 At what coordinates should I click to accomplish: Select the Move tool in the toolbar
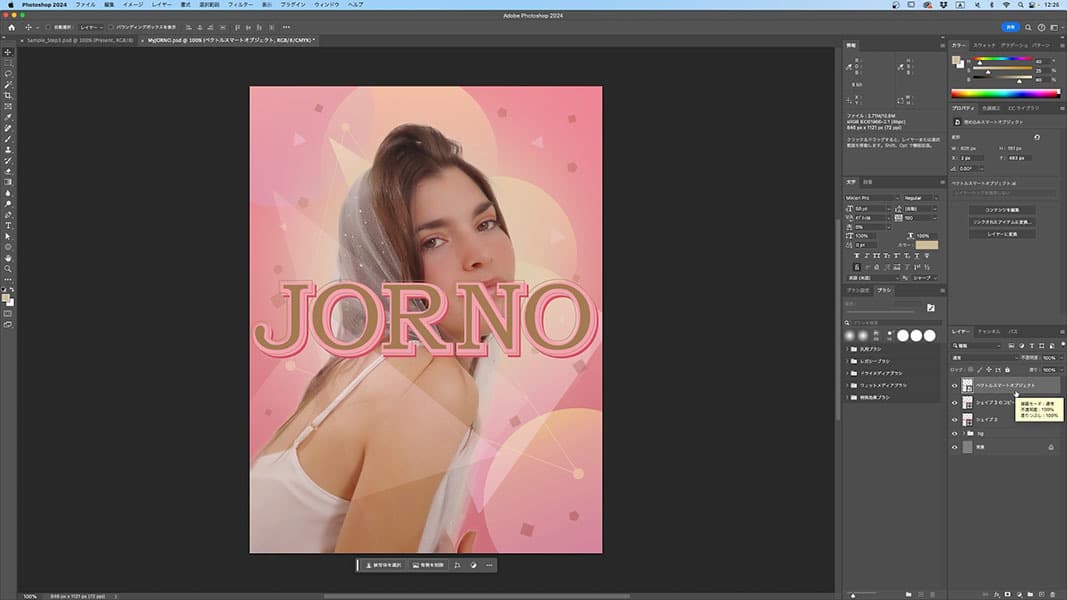click(8, 52)
